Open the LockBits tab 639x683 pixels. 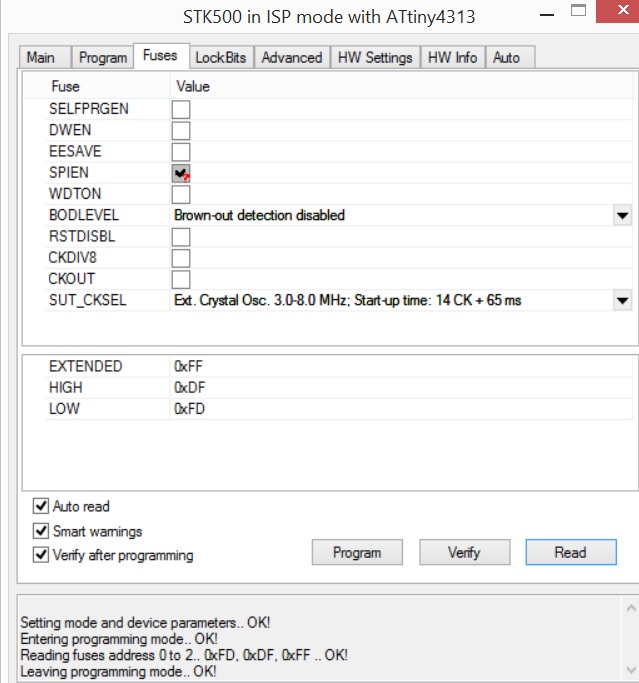tap(221, 57)
